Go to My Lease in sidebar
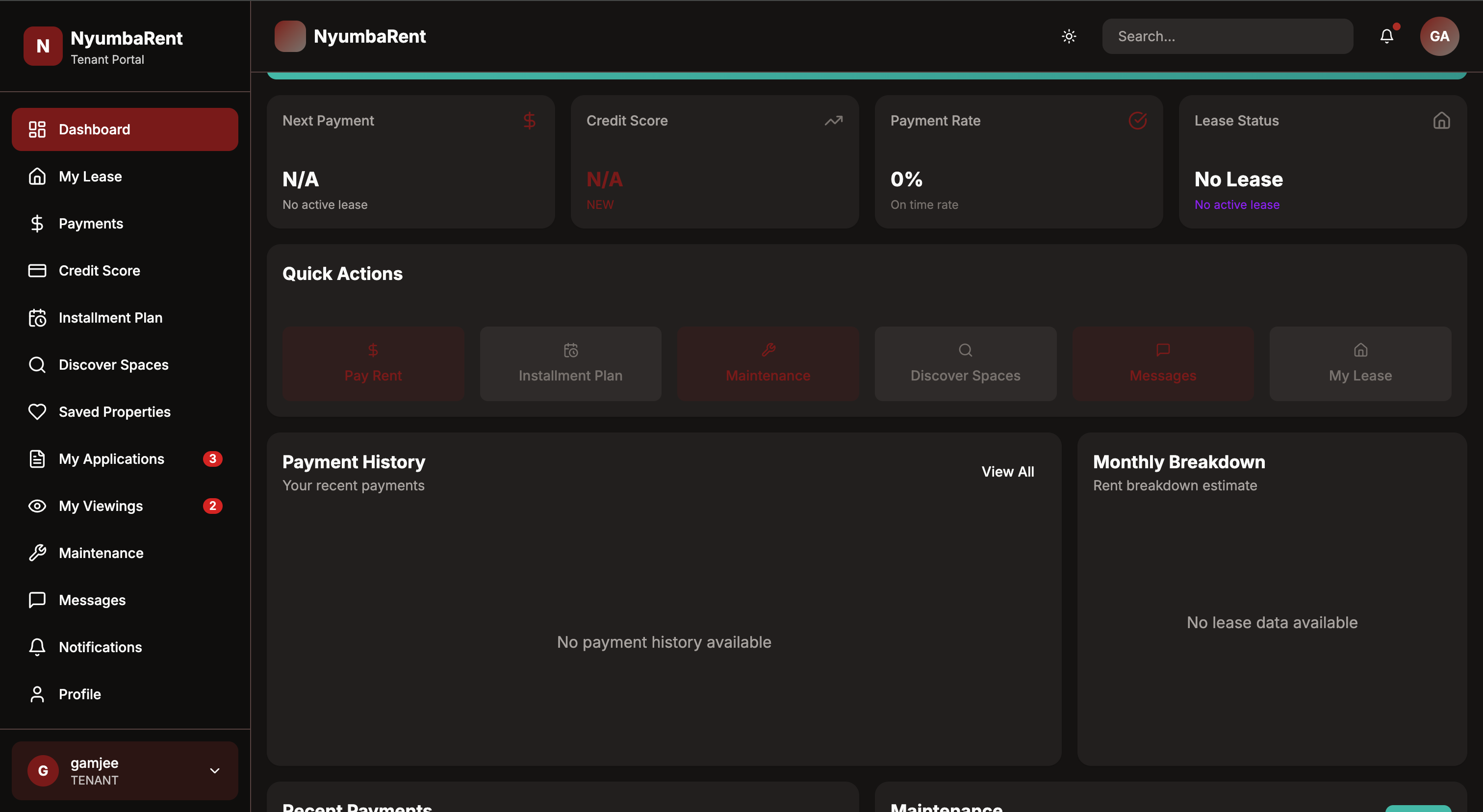1483x812 pixels. point(125,176)
